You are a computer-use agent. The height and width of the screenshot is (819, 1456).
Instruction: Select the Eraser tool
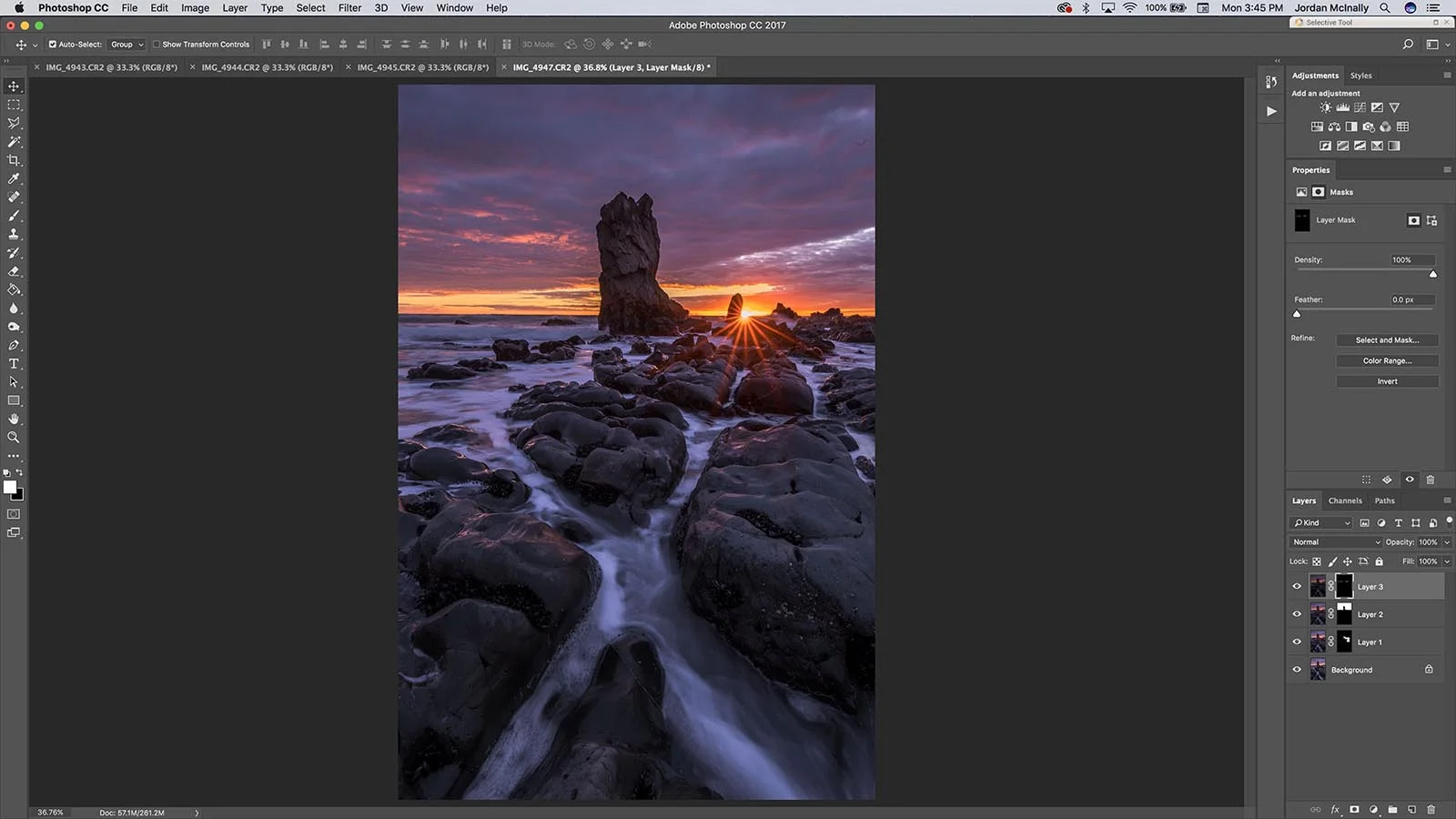[14, 271]
